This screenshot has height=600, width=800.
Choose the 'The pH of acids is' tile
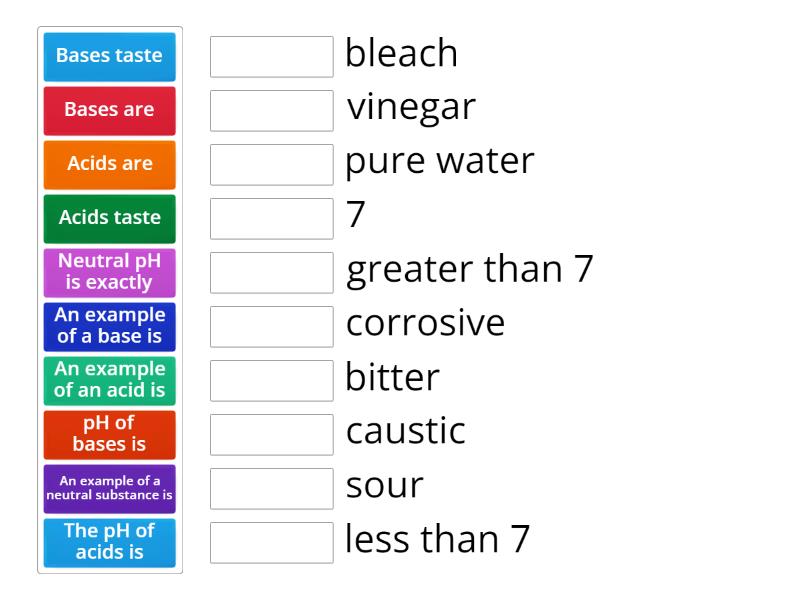coord(109,542)
